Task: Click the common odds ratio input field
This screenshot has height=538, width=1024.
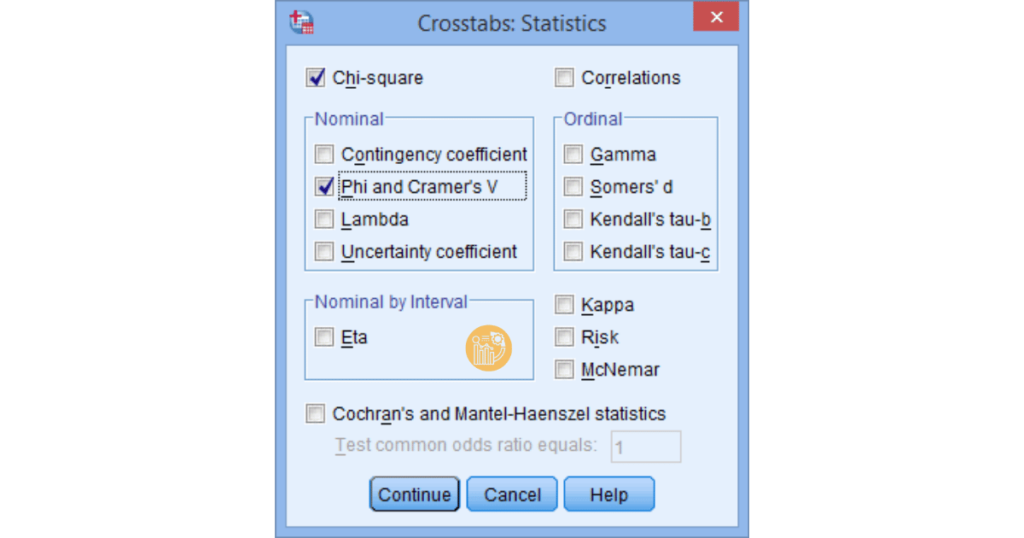Action: 645,447
